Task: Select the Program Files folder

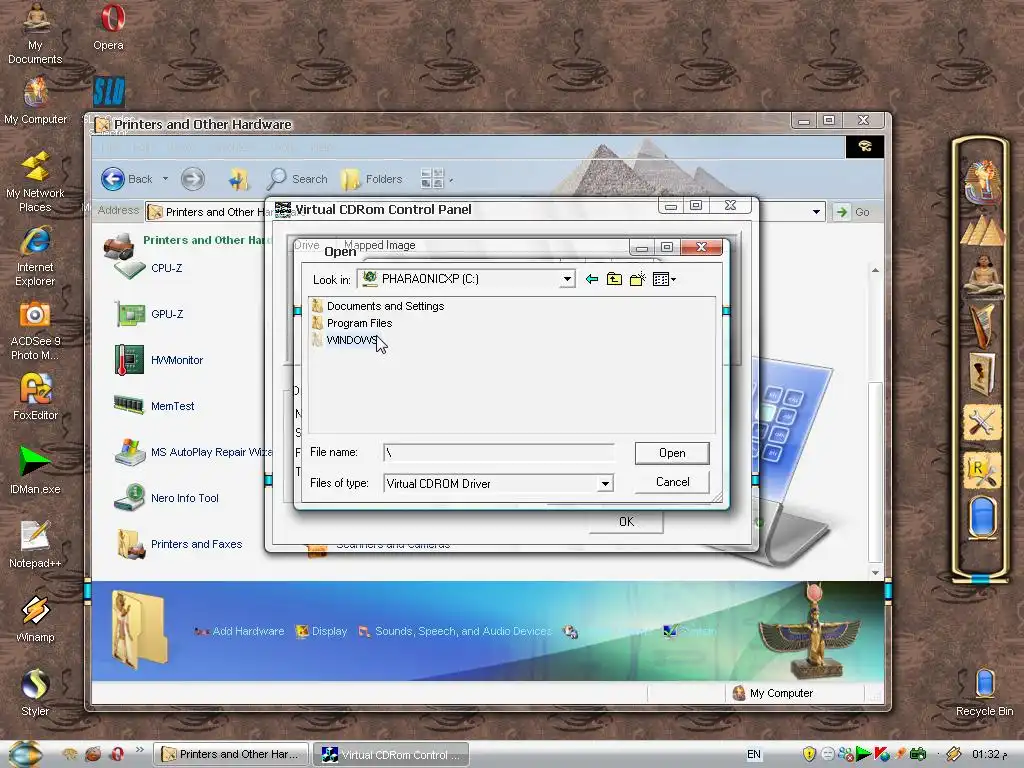Action: [352, 323]
